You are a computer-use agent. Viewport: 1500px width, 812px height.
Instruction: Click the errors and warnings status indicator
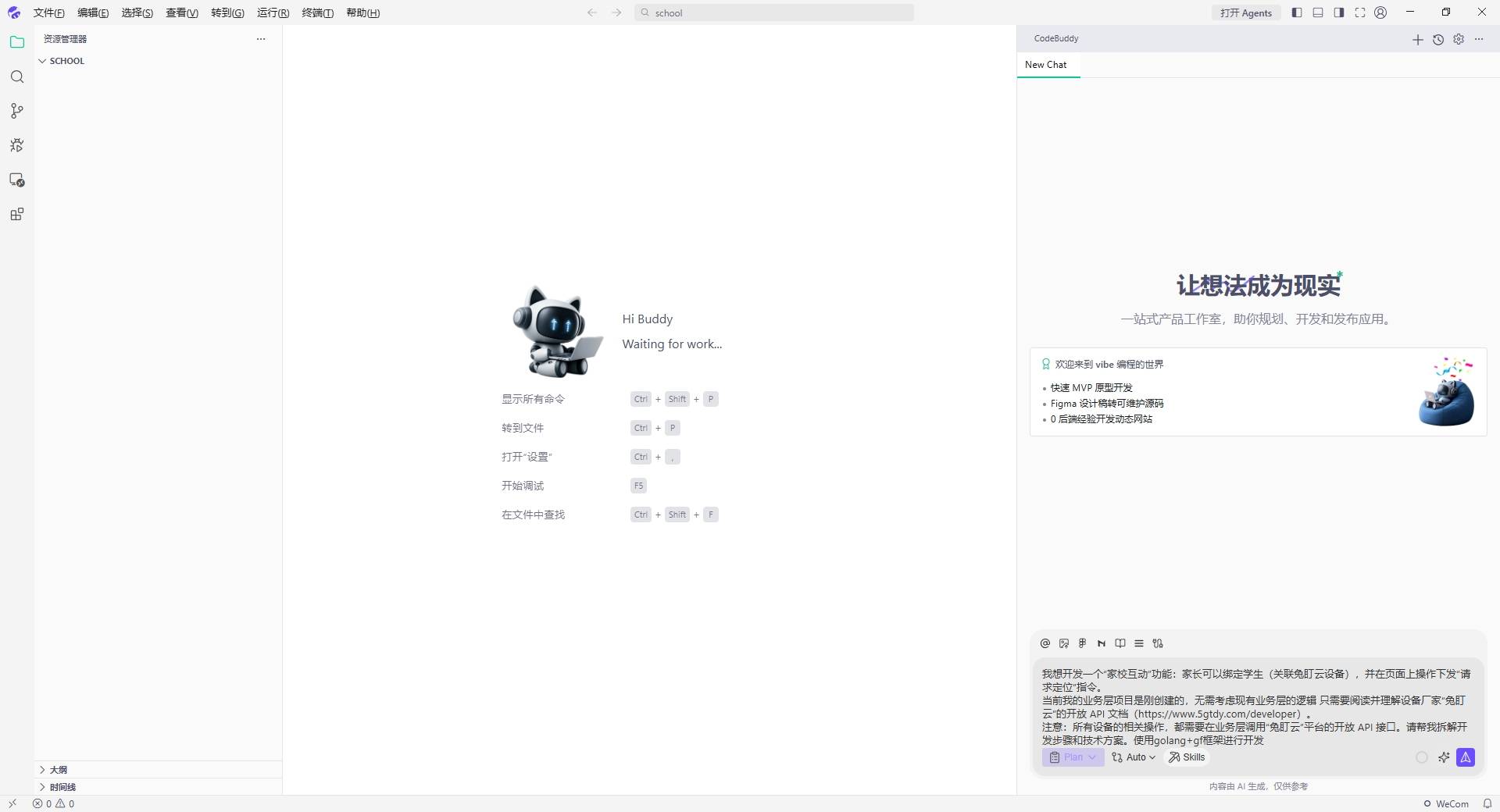click(53, 803)
